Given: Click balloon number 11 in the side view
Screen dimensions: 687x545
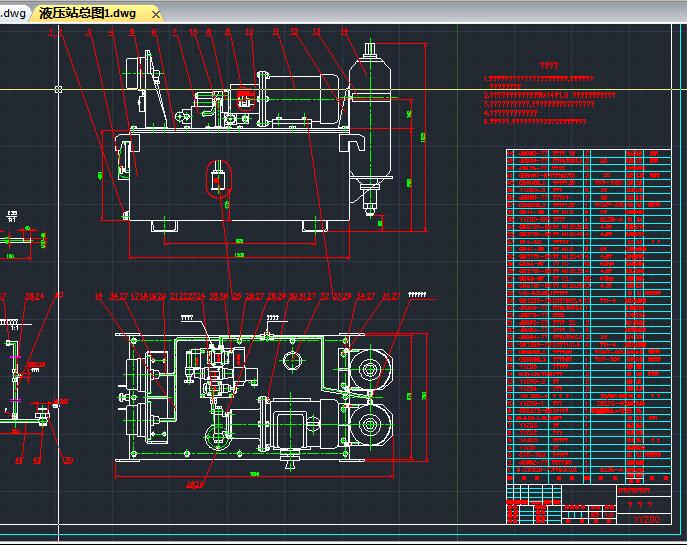Looking at the screenshot, I should pos(276,32).
